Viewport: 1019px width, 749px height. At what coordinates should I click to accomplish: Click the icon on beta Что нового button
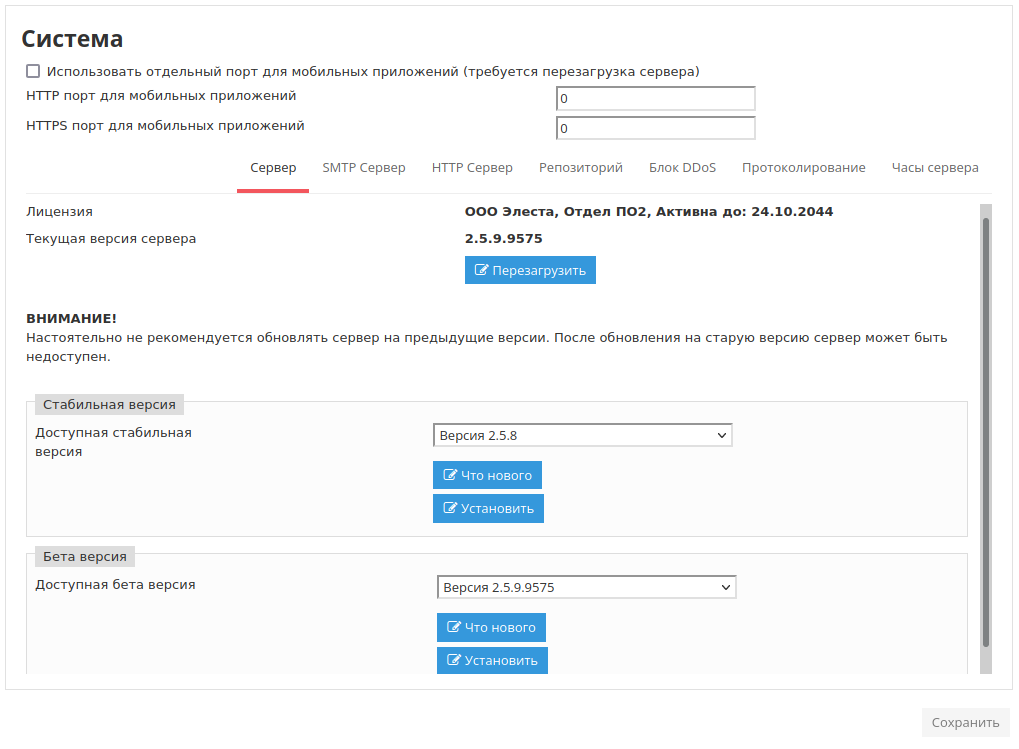(x=454, y=627)
